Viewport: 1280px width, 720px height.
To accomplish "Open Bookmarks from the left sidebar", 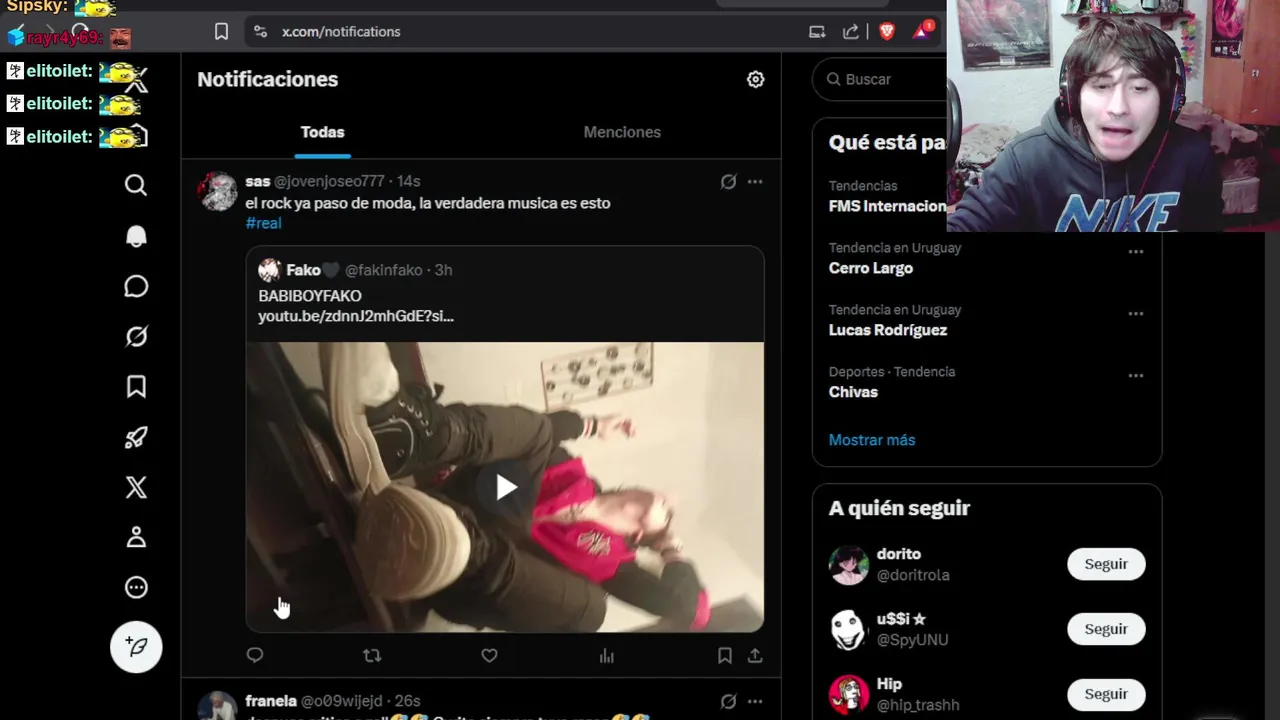I will [136, 387].
